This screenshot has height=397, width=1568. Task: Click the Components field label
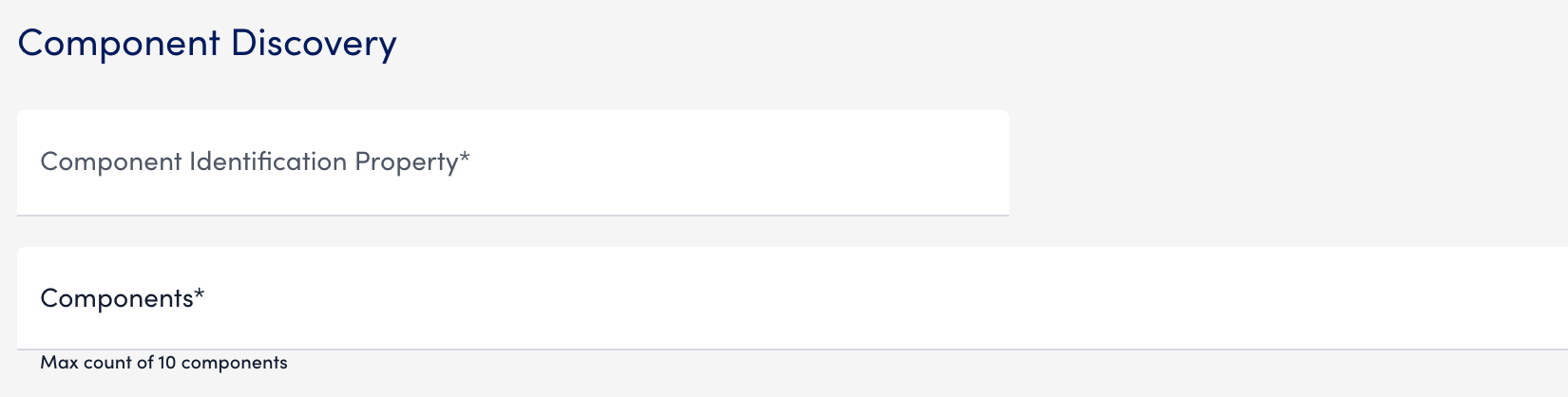tap(117, 298)
